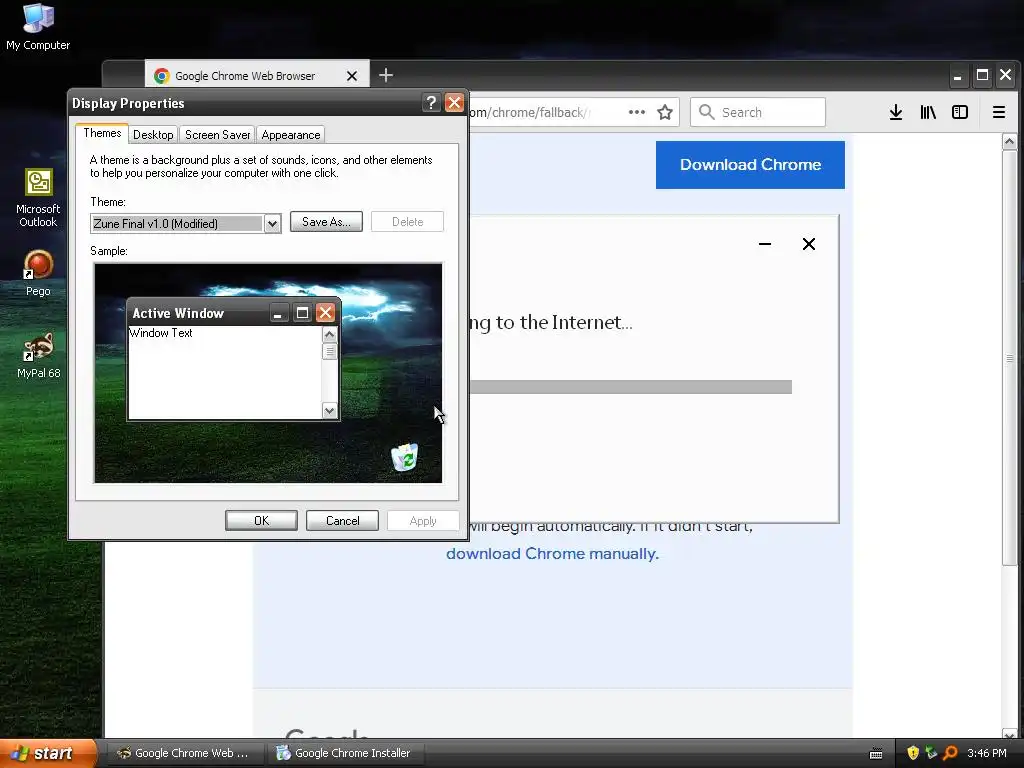
Task: Switch to the Appearance tab
Action: 291,135
